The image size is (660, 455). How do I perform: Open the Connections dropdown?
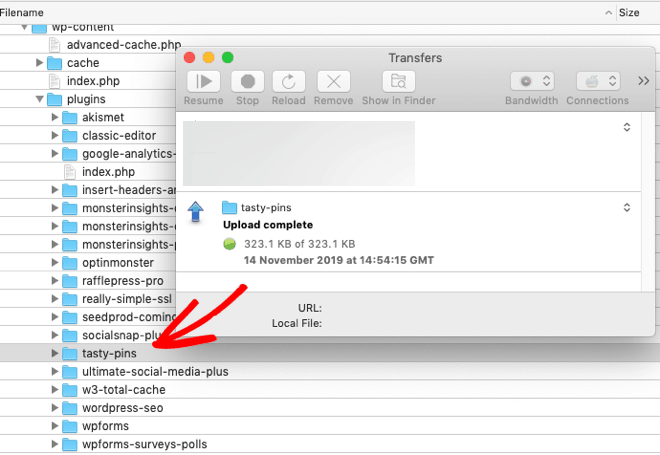point(597,82)
